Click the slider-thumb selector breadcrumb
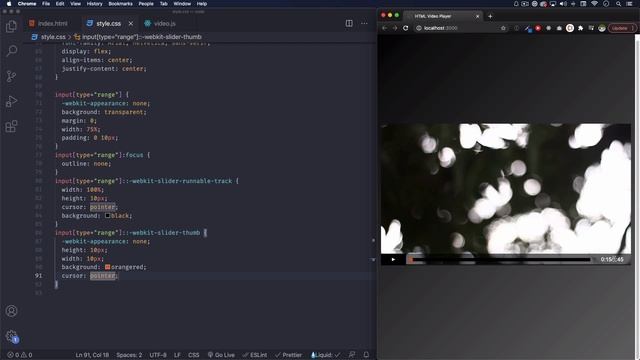Screen dimensions: 640x360 coord(138,37)
